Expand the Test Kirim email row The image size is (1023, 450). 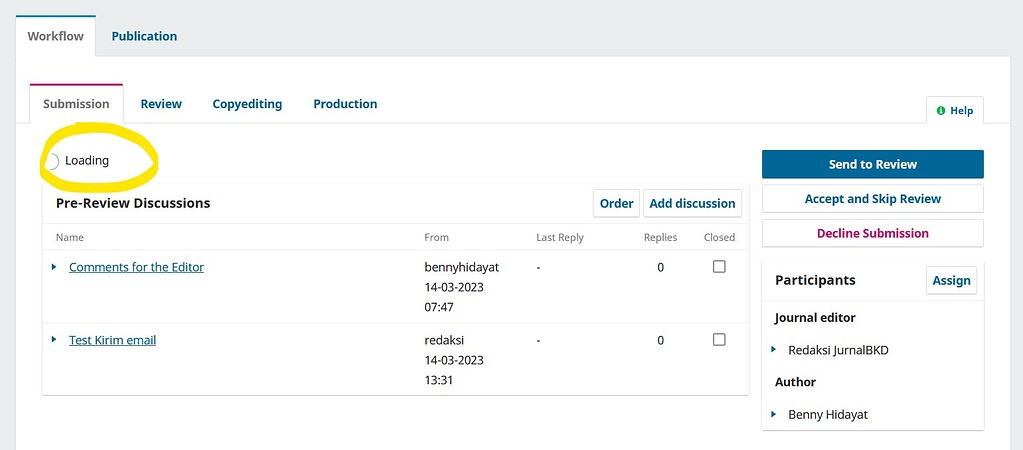point(54,340)
